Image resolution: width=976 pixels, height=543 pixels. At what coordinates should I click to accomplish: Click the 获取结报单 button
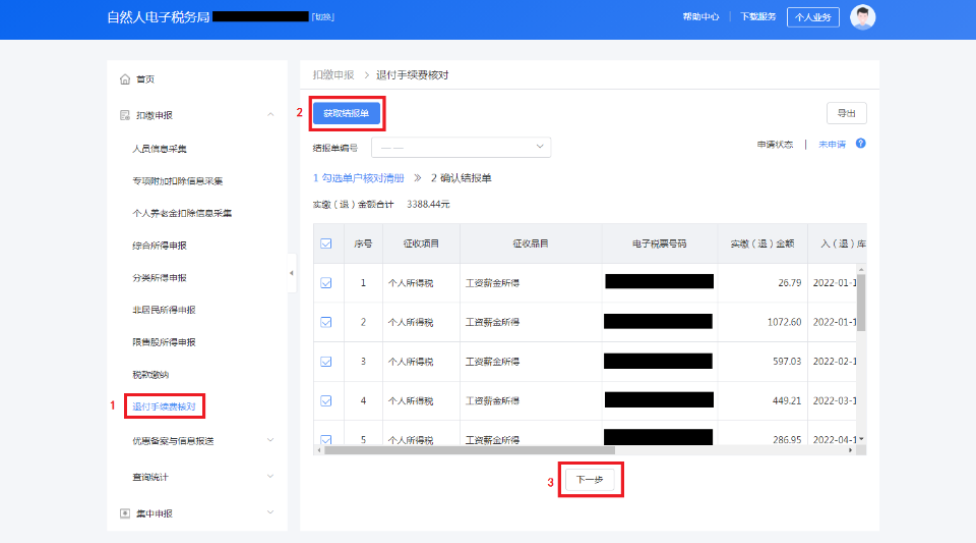346,113
